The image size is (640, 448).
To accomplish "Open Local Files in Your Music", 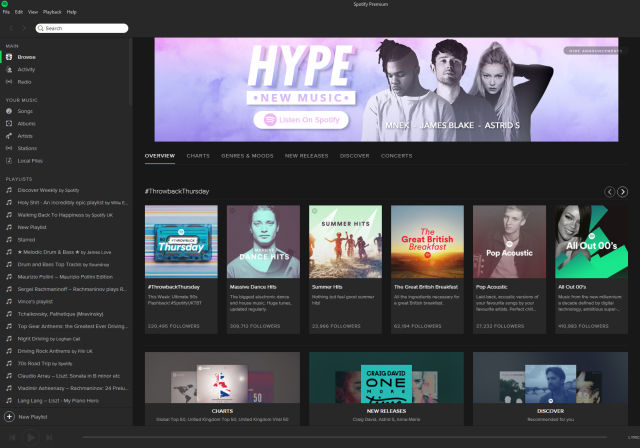I will click(x=30, y=161).
